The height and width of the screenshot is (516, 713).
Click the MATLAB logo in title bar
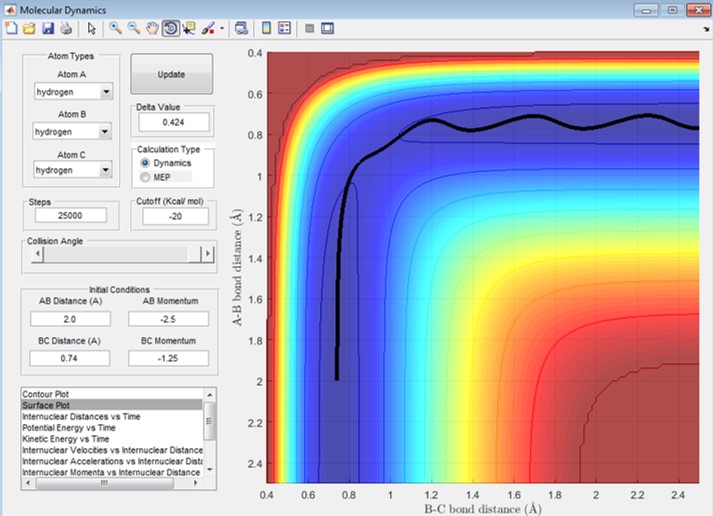(x=10, y=10)
